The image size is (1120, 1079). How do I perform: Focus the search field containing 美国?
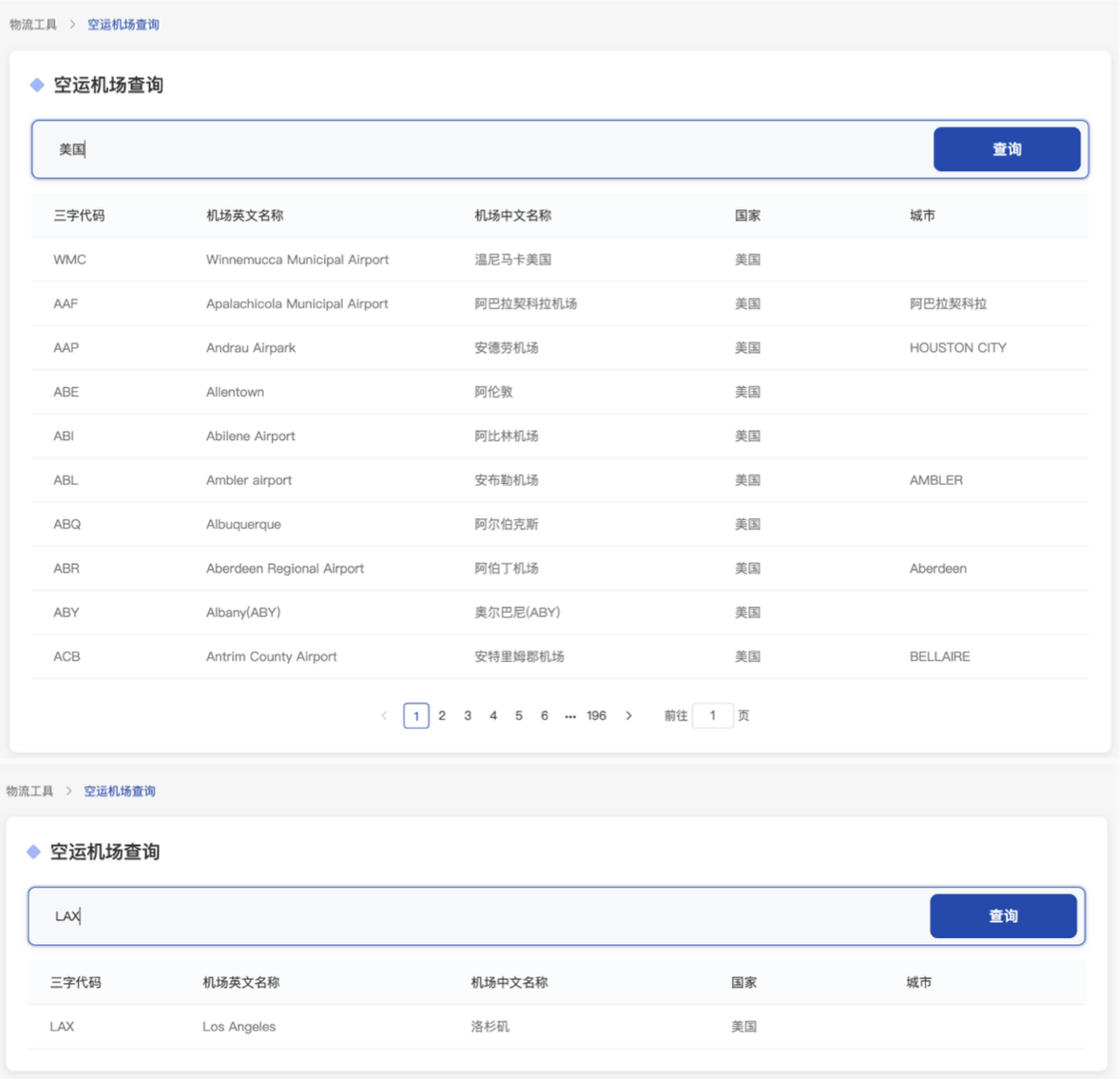[483, 149]
